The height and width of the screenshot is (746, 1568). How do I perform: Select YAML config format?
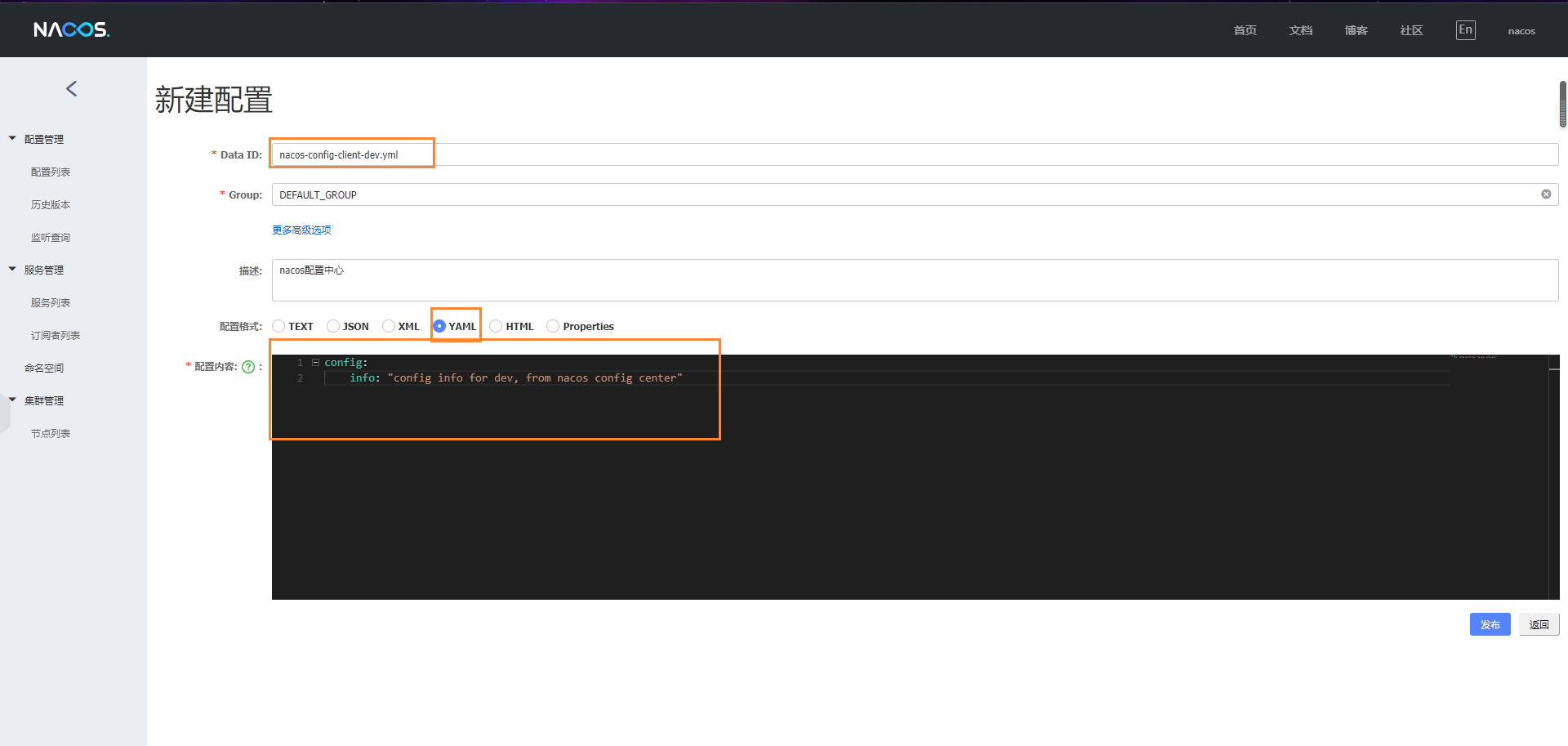439,326
